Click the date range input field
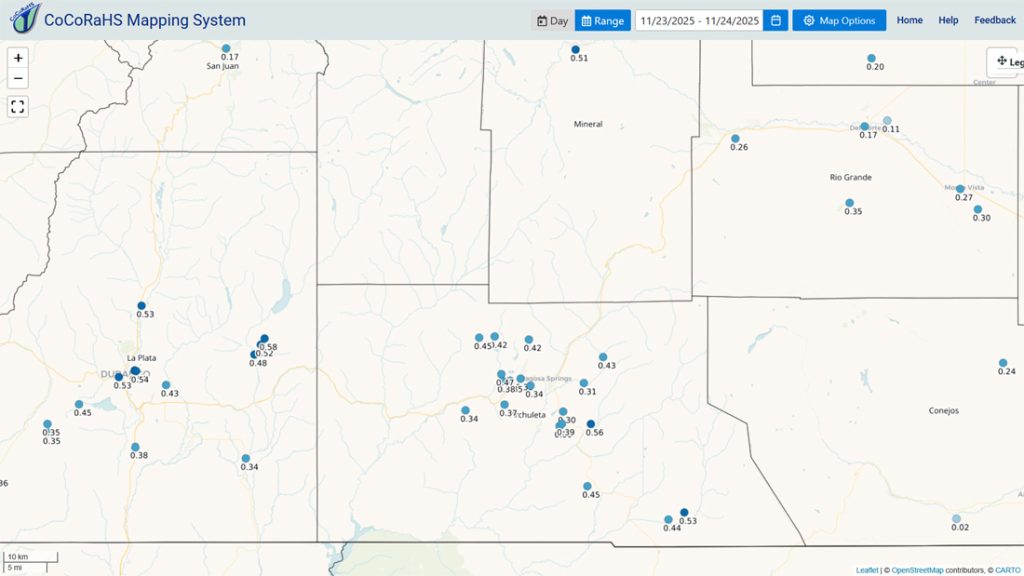 699,20
